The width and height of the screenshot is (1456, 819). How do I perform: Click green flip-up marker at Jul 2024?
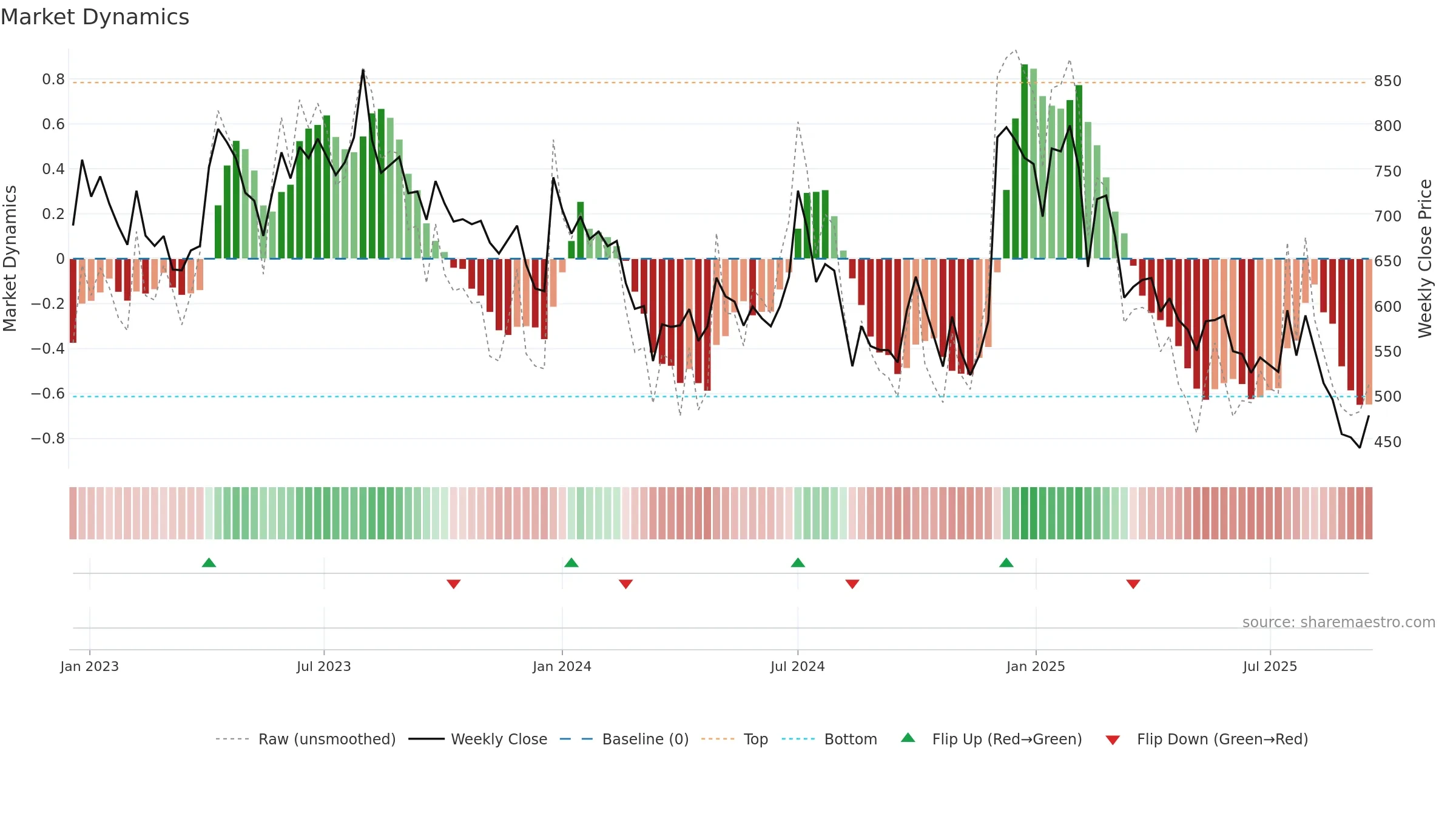pos(798,562)
